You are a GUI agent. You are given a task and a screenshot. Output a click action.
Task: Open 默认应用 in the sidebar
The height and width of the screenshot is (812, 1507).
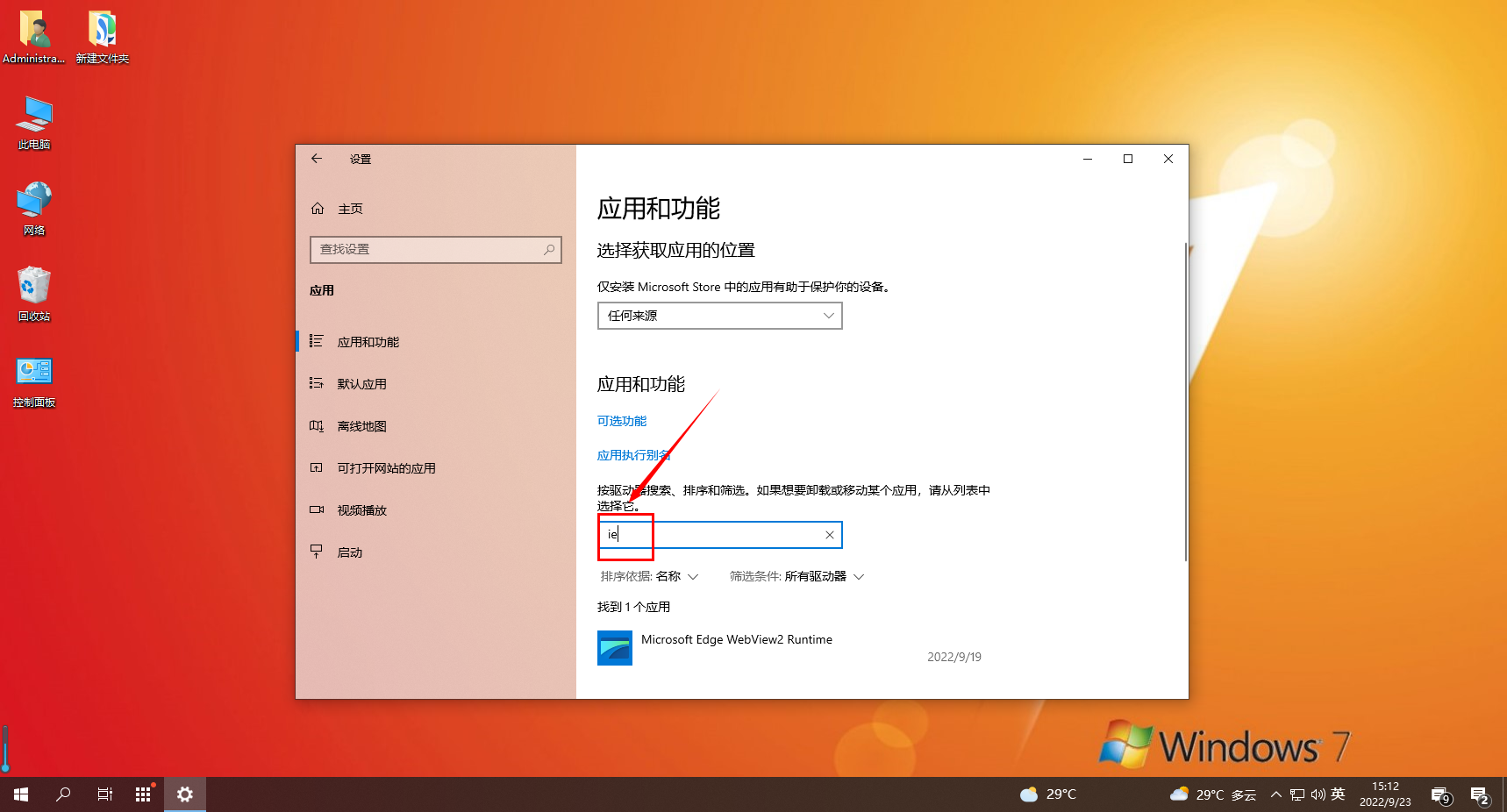(362, 383)
